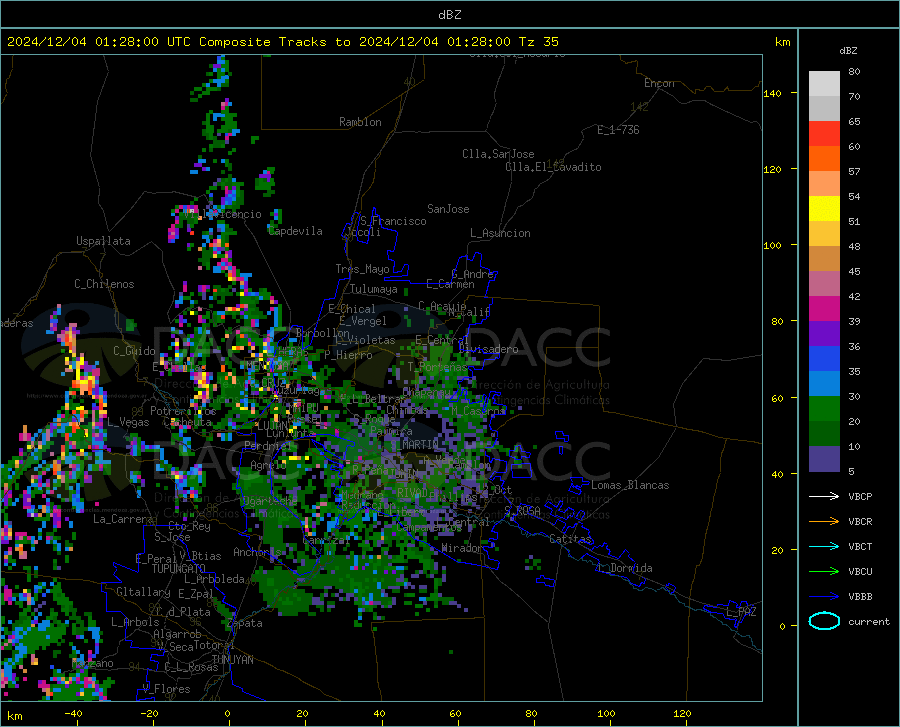Screen dimensions: 900x727
Task: Click the C_Chilenos place label
Action: 104,284
